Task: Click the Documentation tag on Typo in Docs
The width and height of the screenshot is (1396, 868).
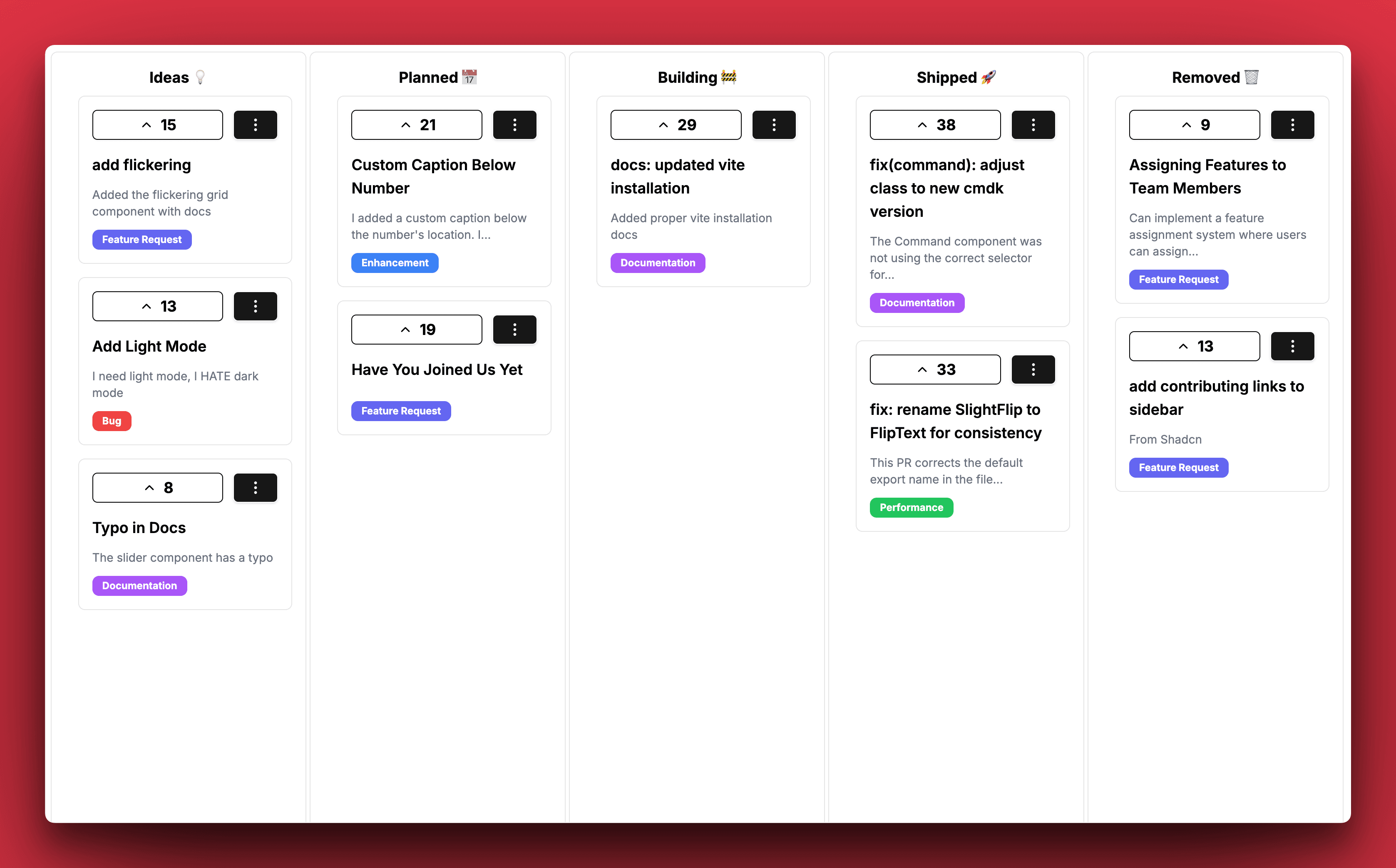Action: pyautogui.click(x=139, y=585)
